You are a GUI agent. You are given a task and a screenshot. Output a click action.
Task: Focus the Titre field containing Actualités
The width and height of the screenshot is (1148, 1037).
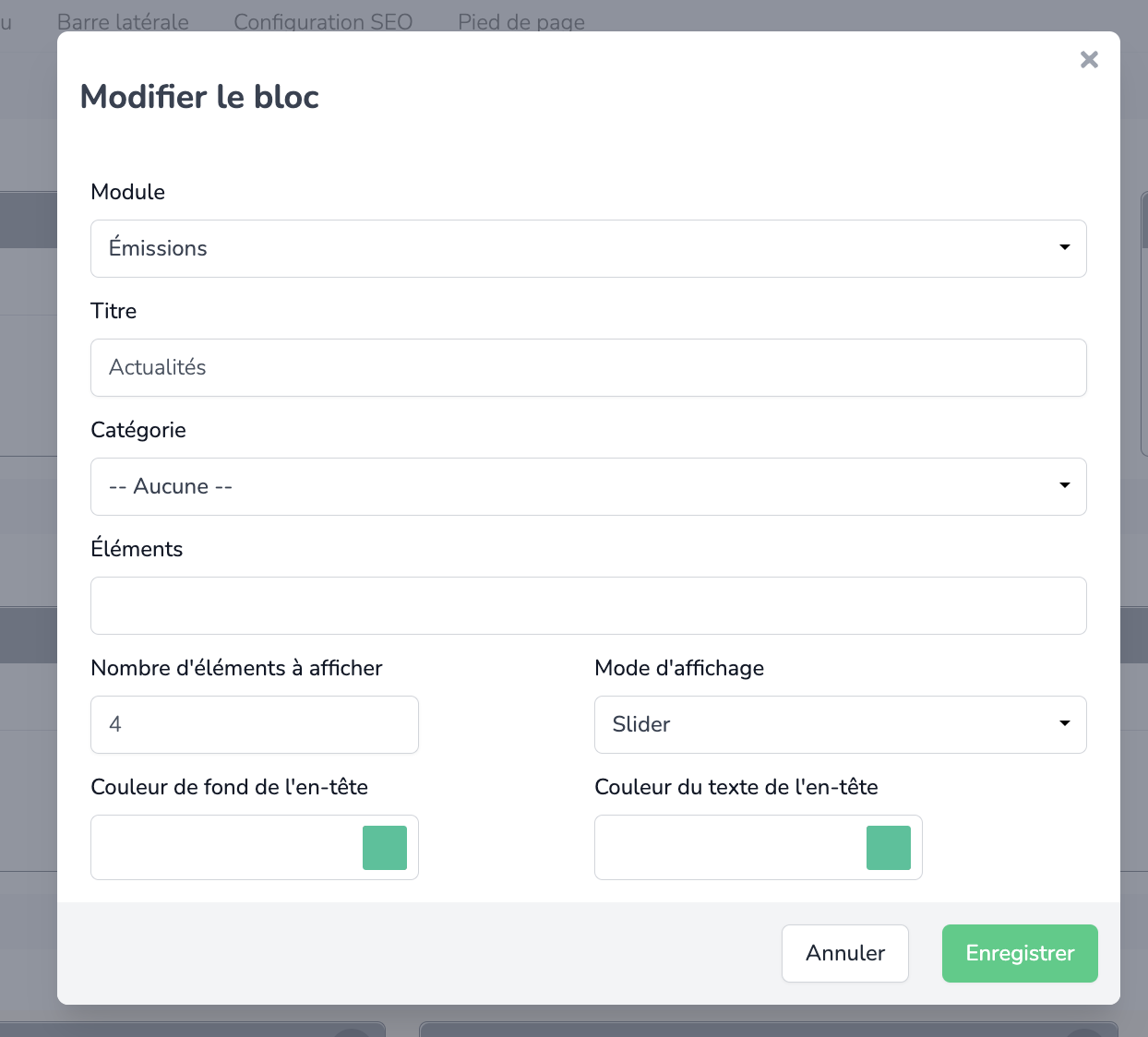click(x=588, y=367)
